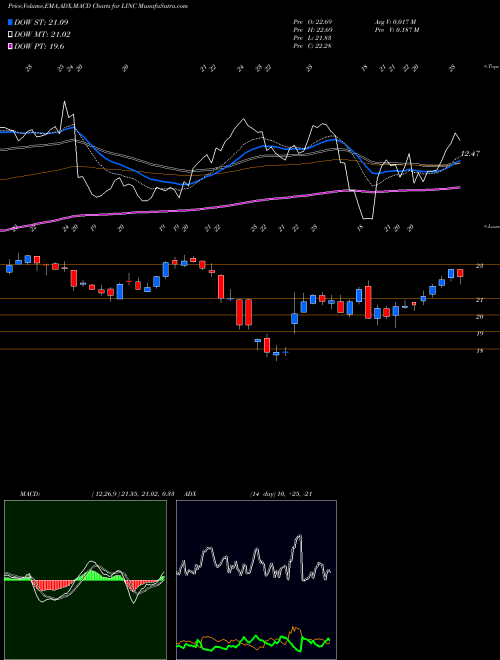
Task: Select the 'Pre H: 22.69' high value
Action: click(314, 30)
